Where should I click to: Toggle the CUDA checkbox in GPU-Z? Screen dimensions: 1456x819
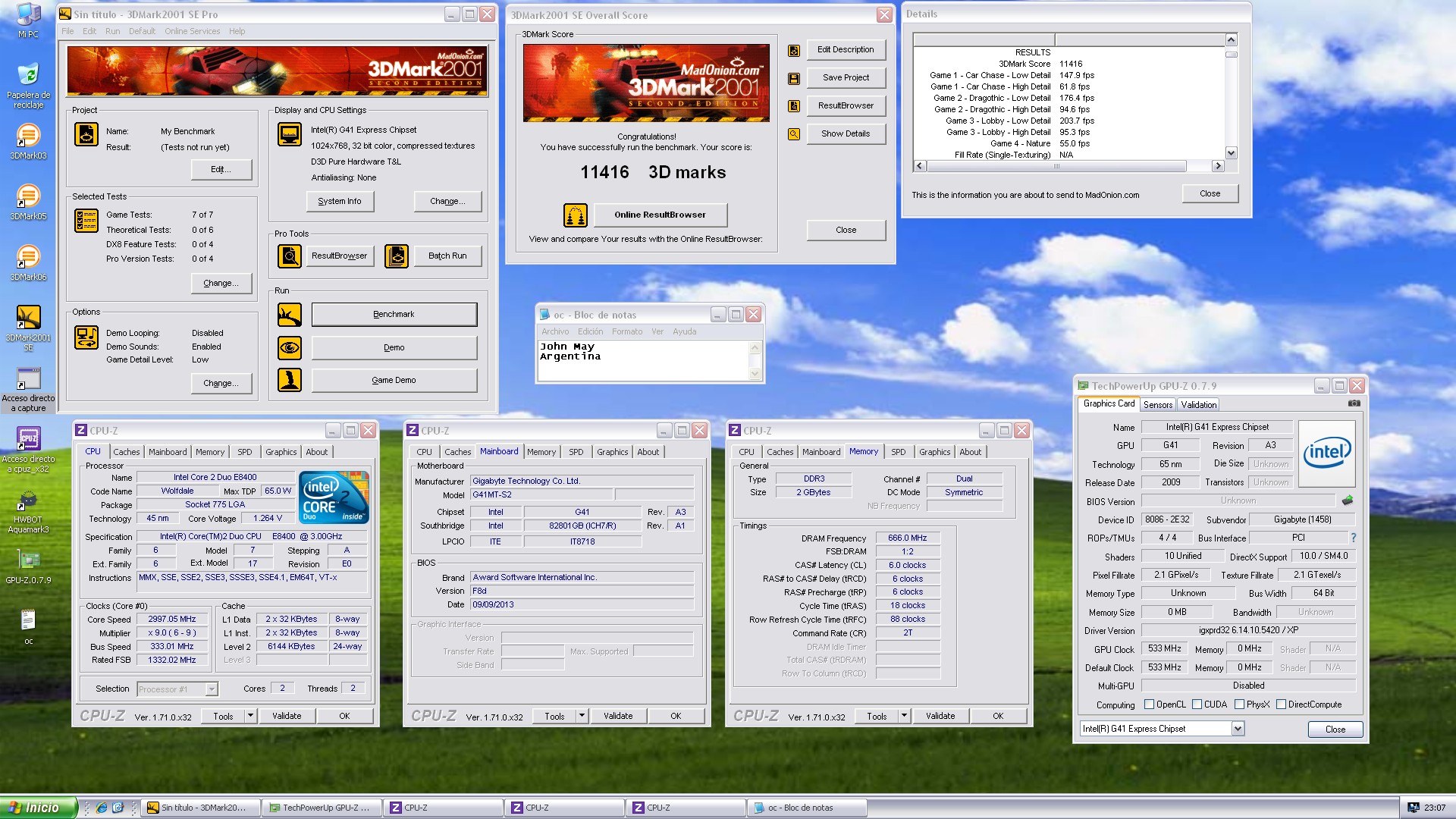point(1197,704)
